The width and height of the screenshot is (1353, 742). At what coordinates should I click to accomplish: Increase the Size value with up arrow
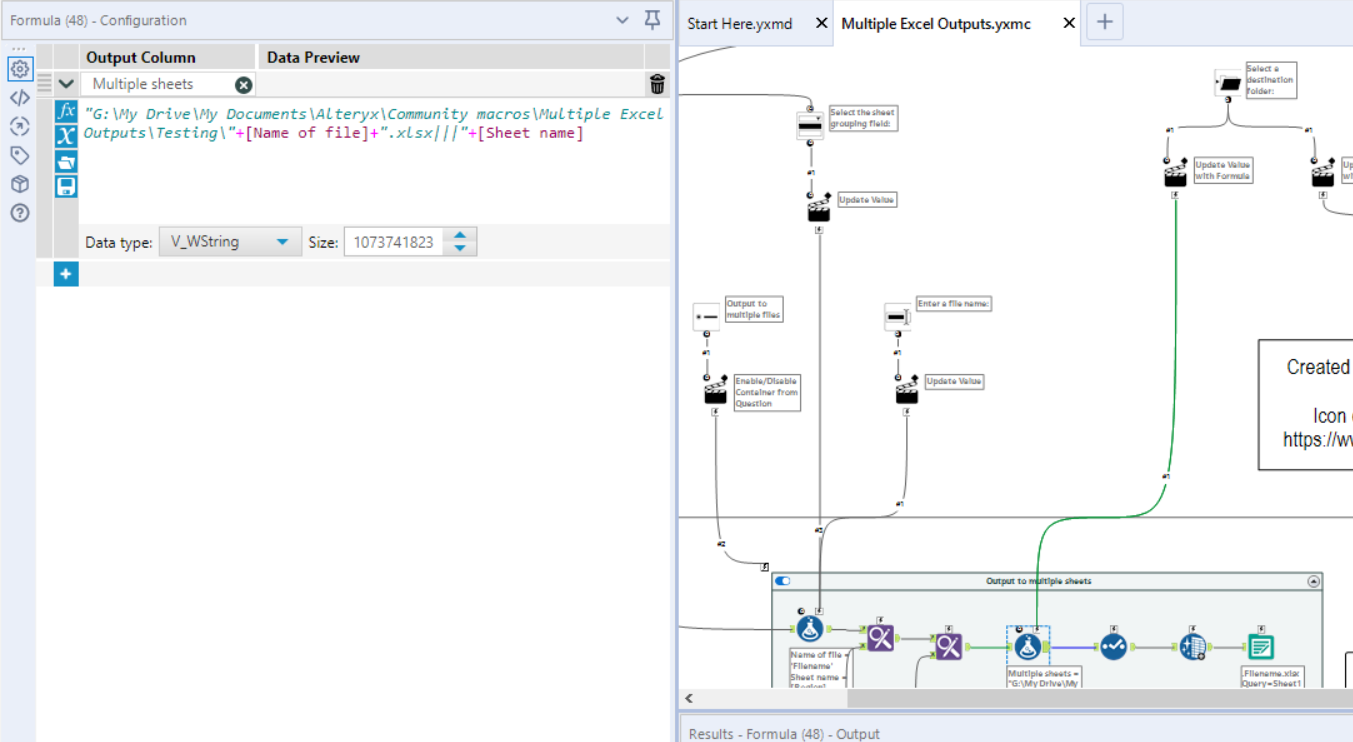[460, 236]
